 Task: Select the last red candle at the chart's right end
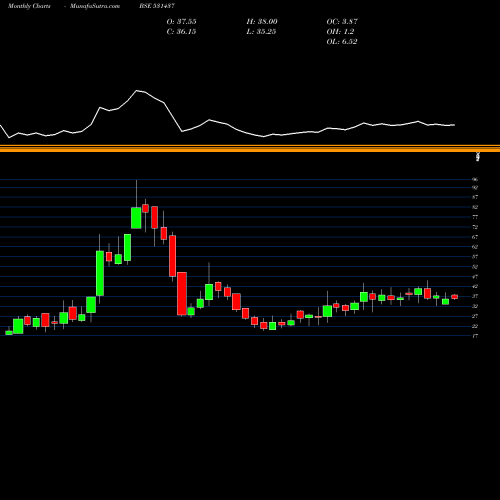coord(455,297)
